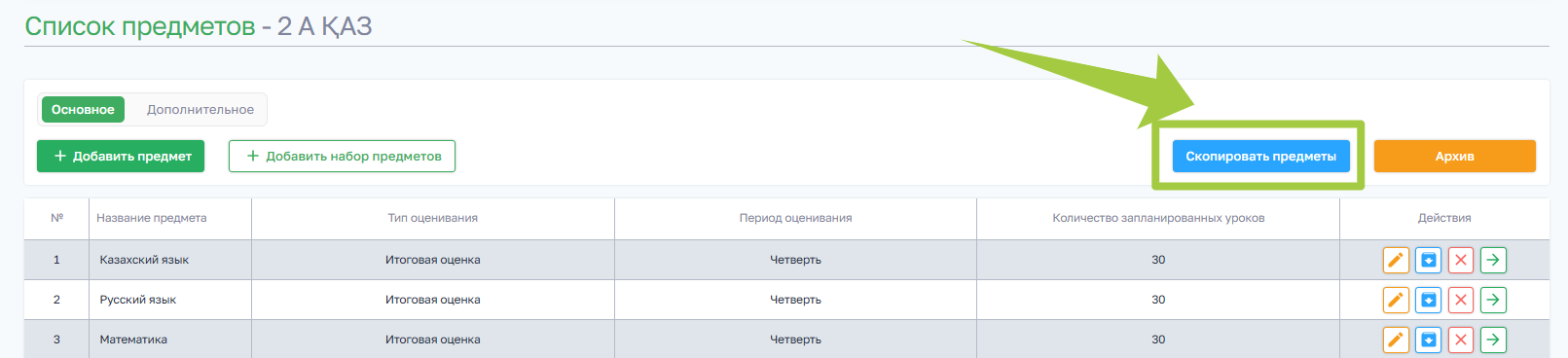Switch to the Основное tab
The width and height of the screenshot is (1568, 358).
pos(83,110)
